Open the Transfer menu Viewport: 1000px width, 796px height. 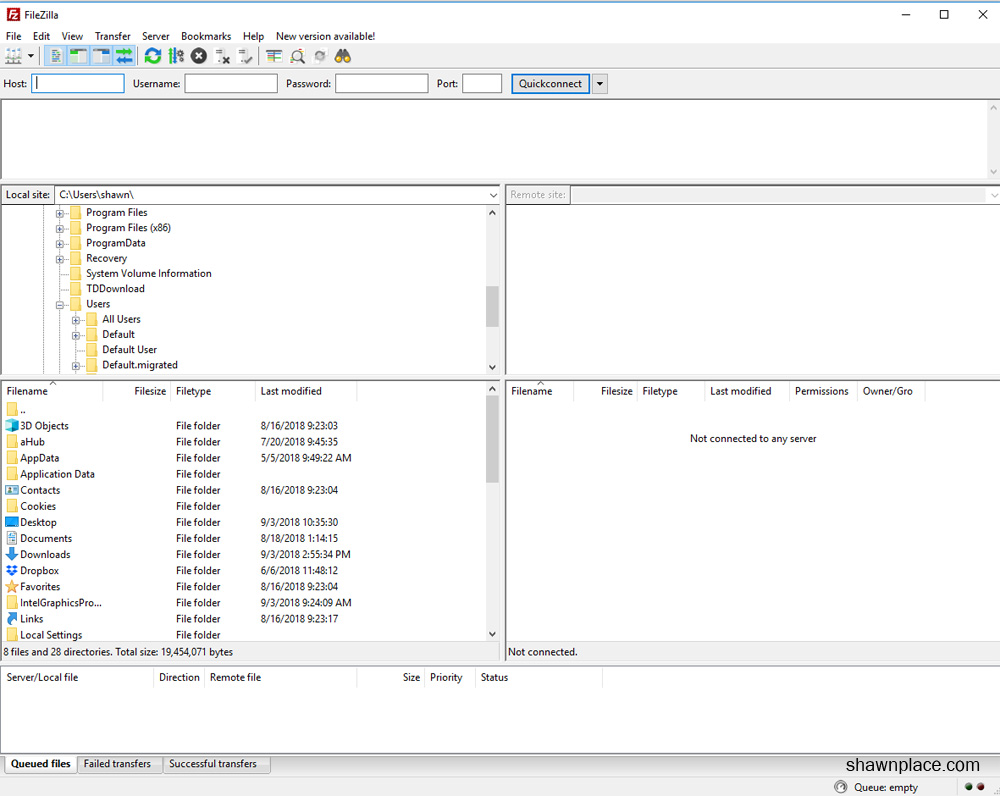click(113, 36)
